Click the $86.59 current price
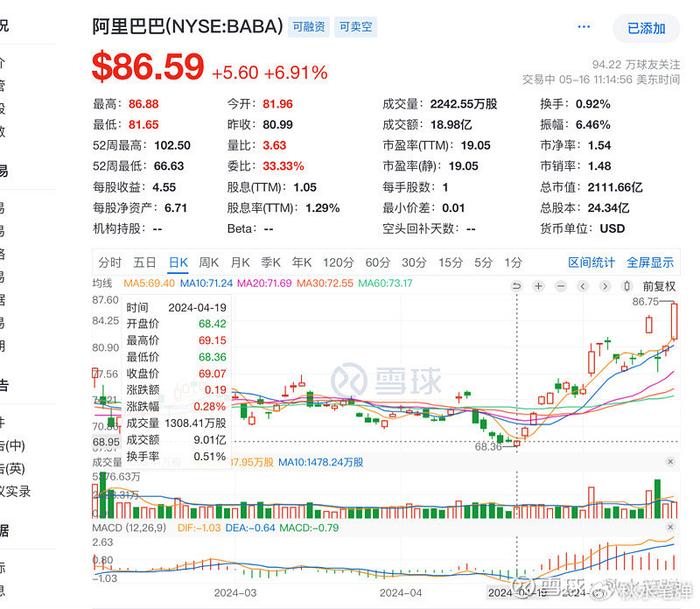 148,67
